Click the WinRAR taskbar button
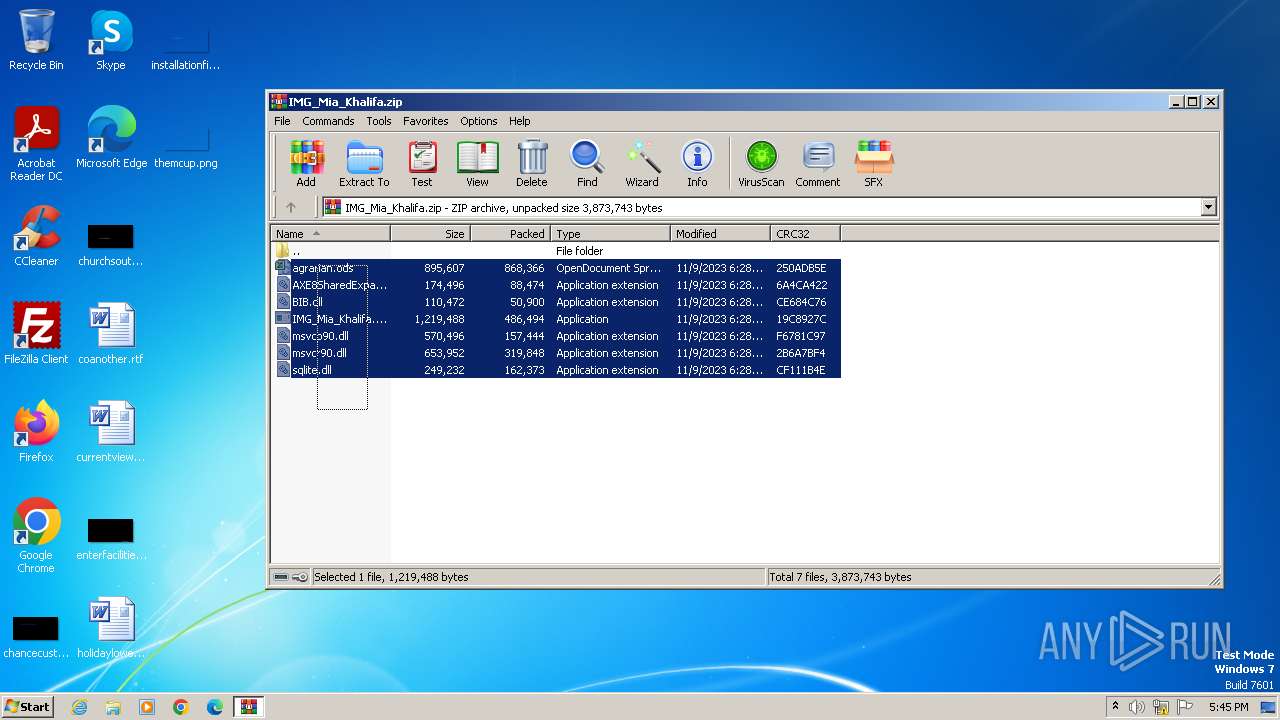This screenshot has width=1280, height=720. pos(248,707)
